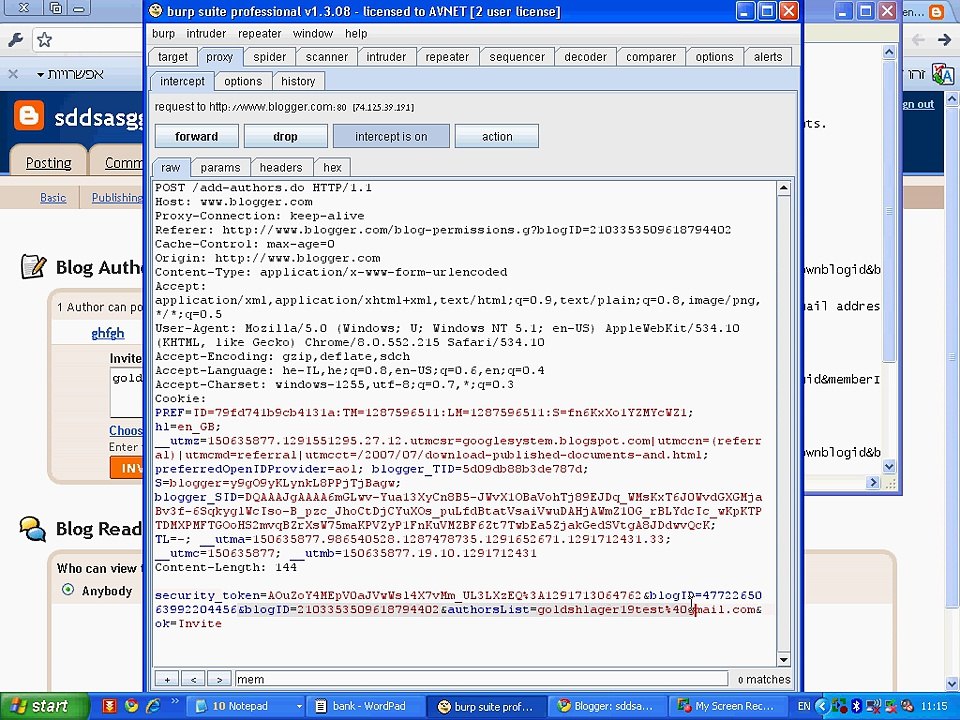Click the ghfgh author link

[108, 333]
